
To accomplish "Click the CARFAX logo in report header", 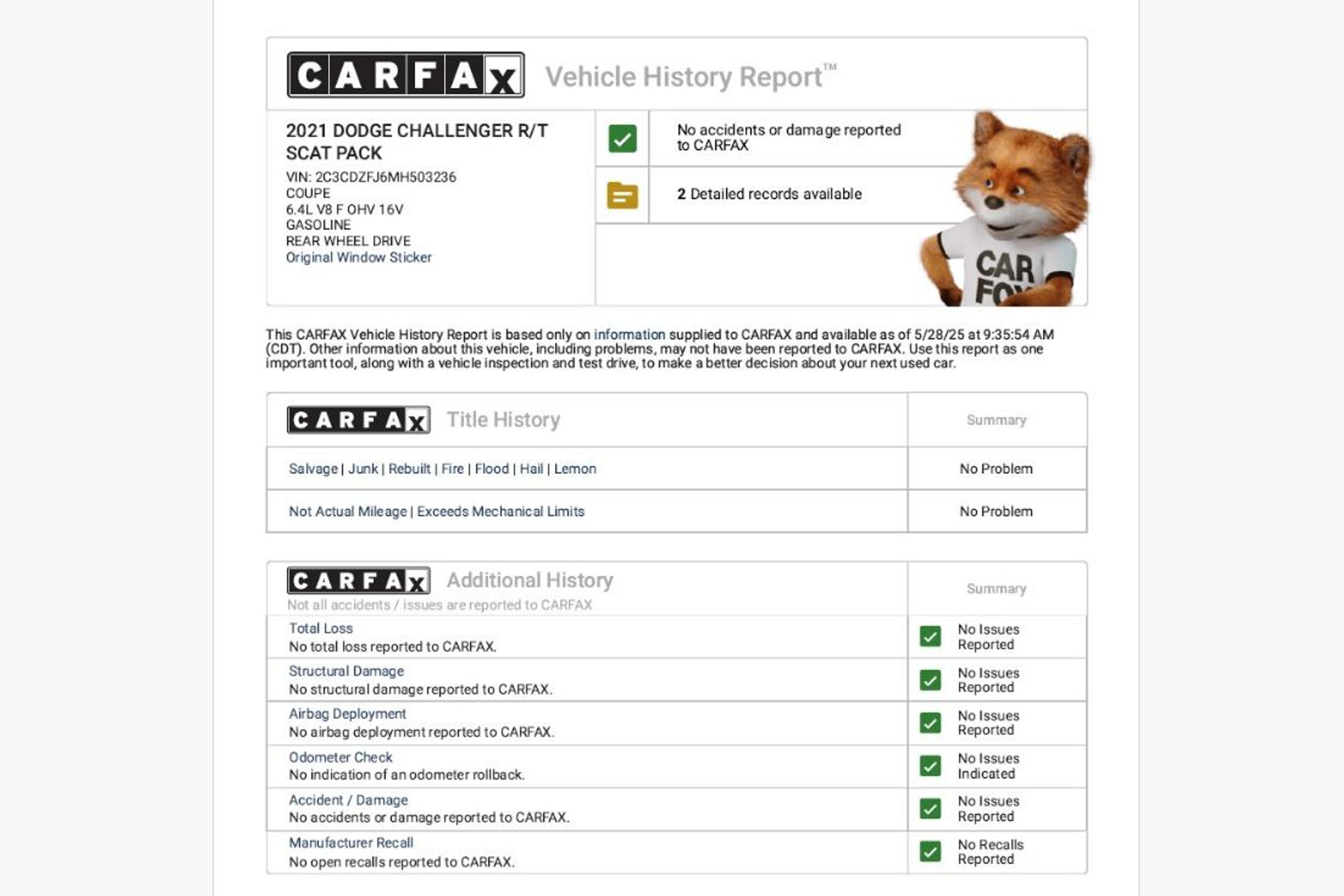I will point(405,75).
